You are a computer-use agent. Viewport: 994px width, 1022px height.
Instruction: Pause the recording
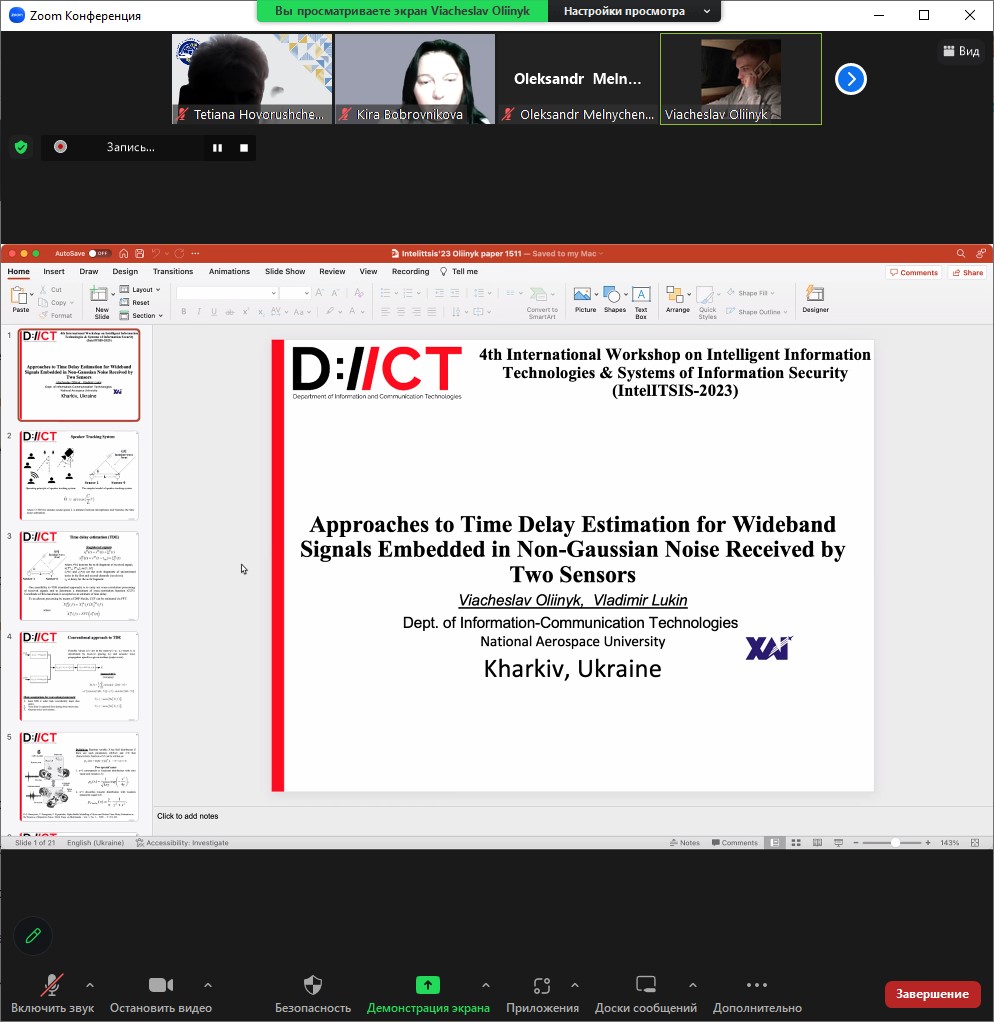(217, 148)
